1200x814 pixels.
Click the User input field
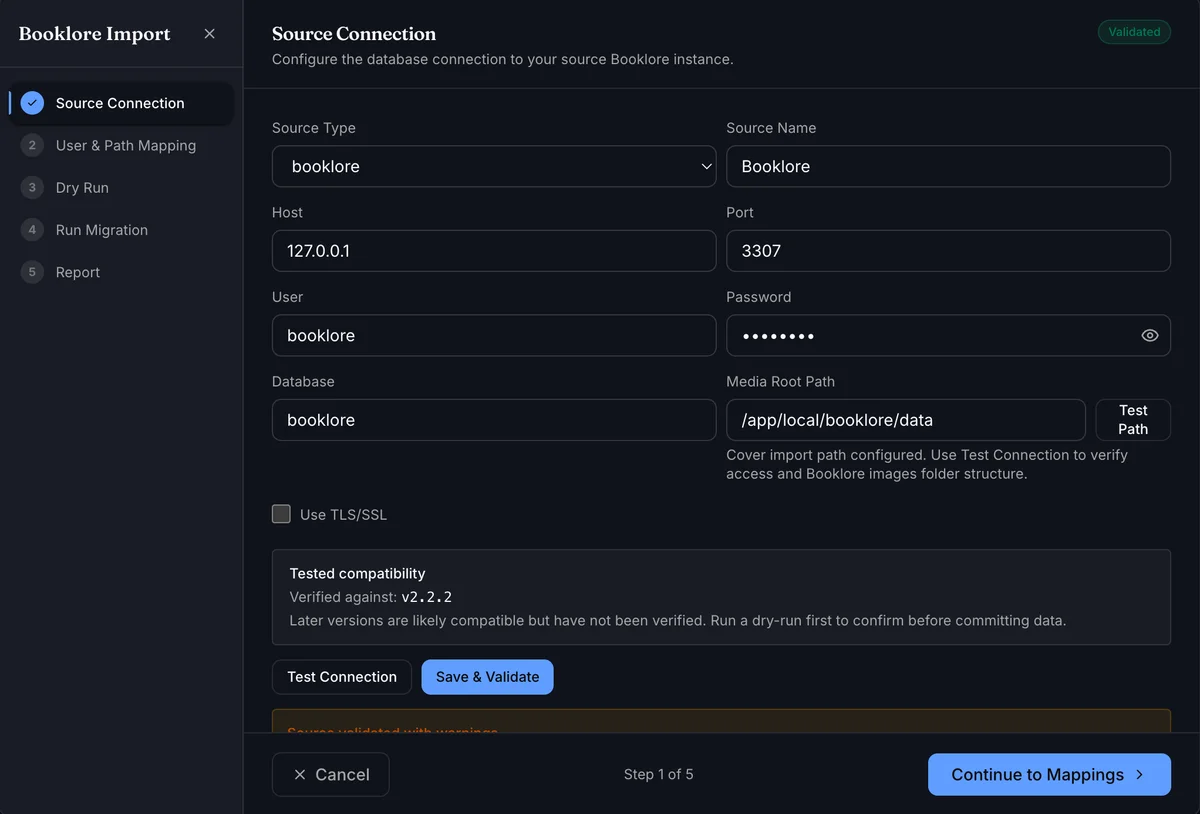point(494,336)
